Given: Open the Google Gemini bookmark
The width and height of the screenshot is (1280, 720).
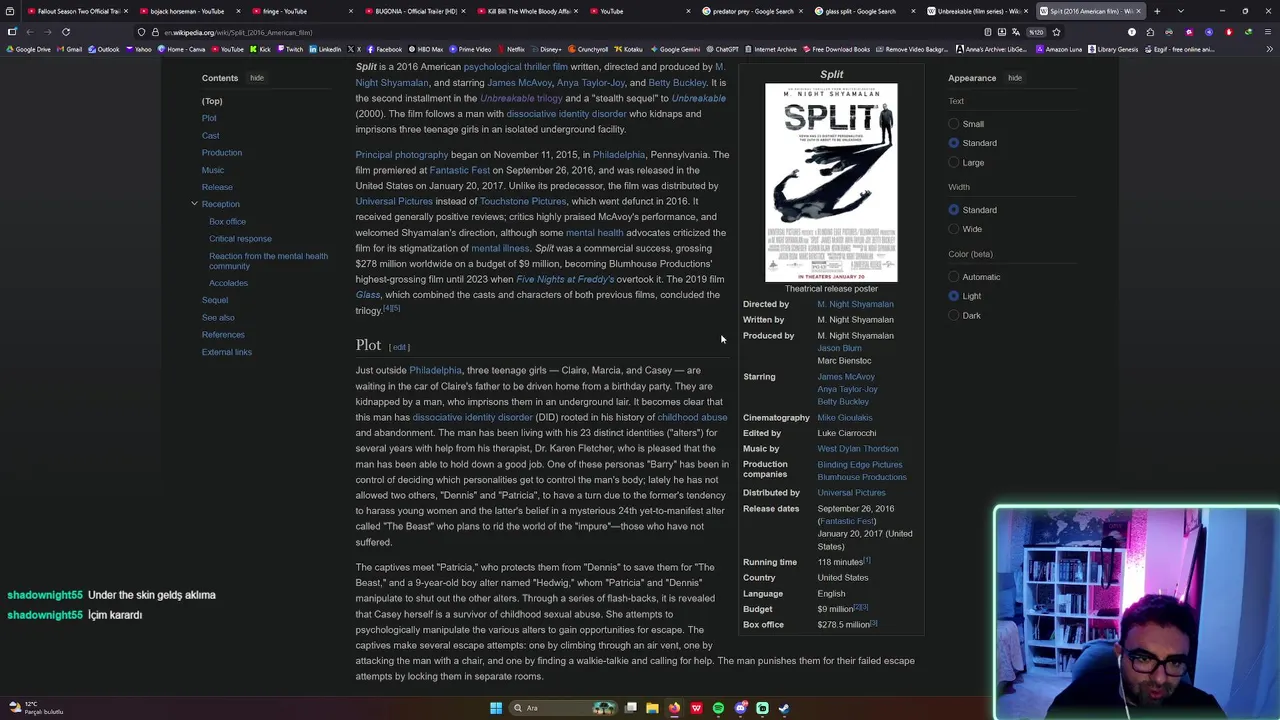Looking at the screenshot, I should pyautogui.click(x=675, y=49).
